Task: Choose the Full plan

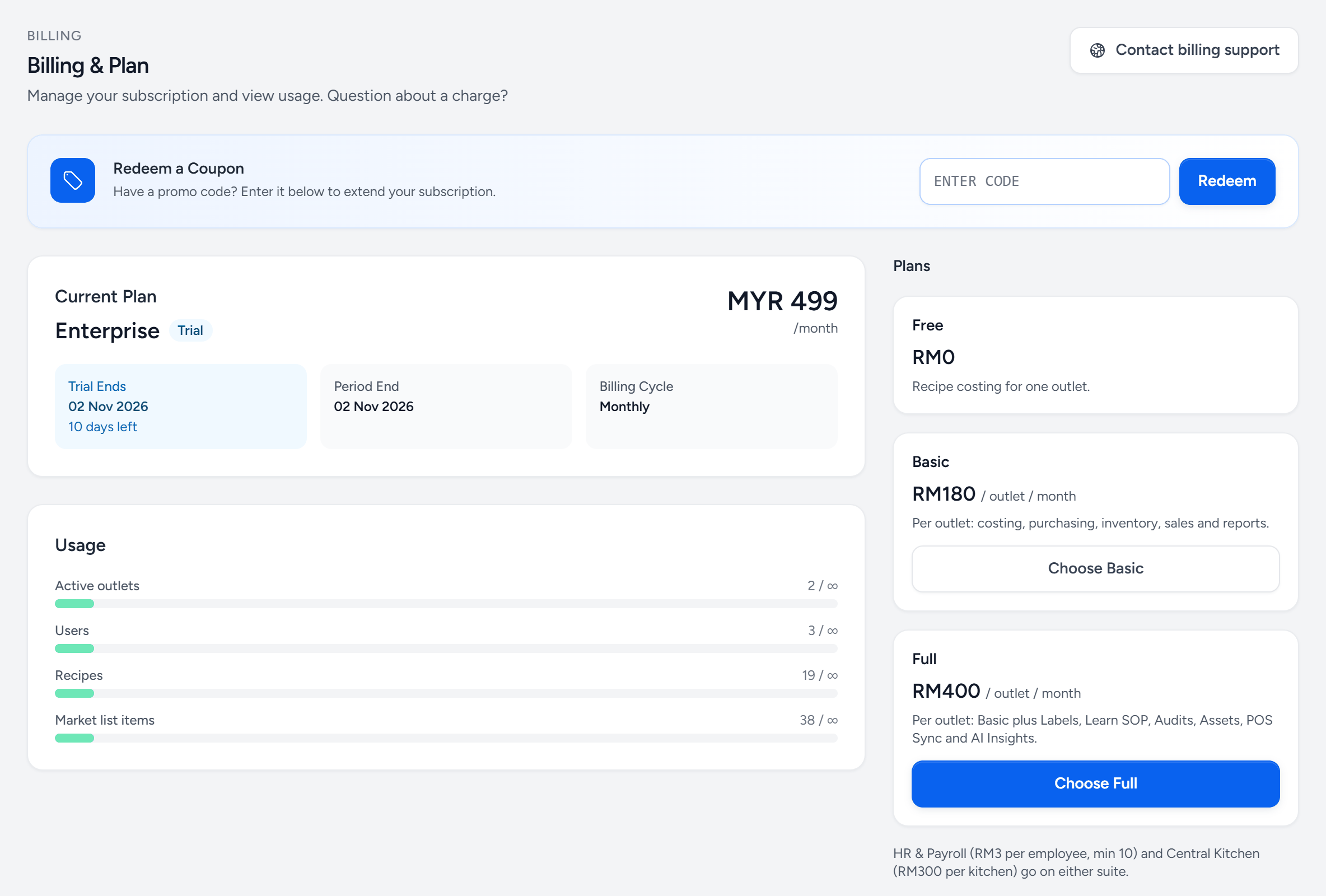Action: (1095, 783)
